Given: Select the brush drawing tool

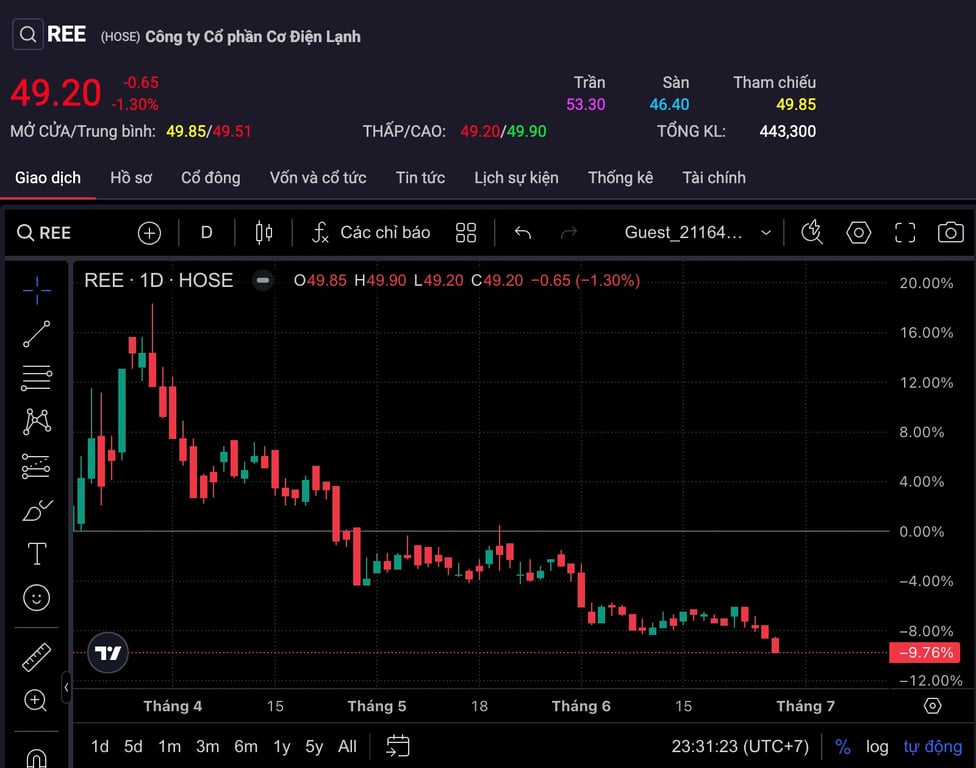Looking at the screenshot, I should [x=37, y=510].
